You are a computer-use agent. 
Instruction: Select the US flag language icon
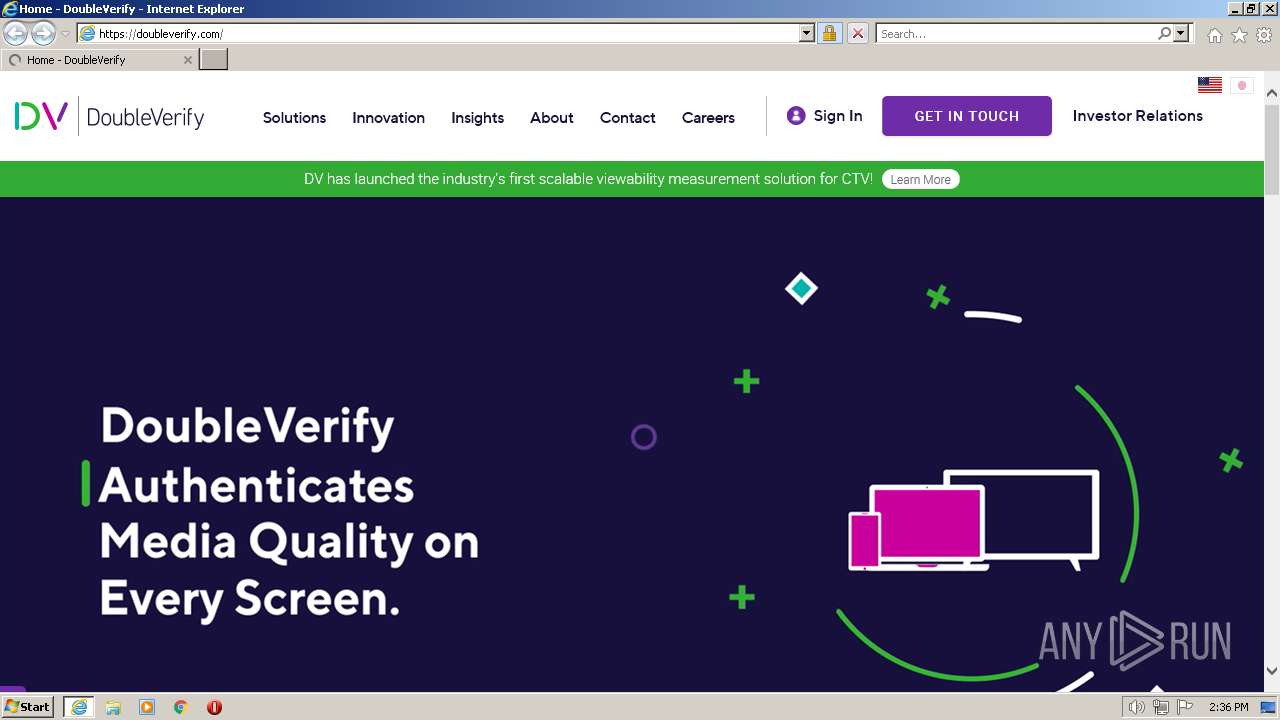(x=1210, y=85)
